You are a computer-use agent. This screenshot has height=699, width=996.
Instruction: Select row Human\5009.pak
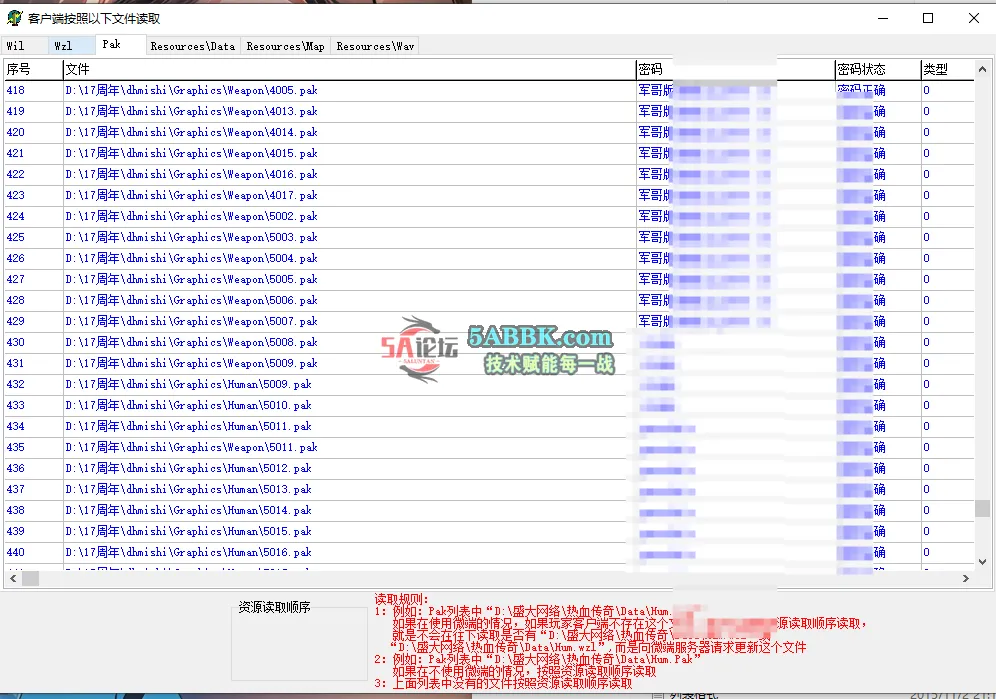[489, 384]
